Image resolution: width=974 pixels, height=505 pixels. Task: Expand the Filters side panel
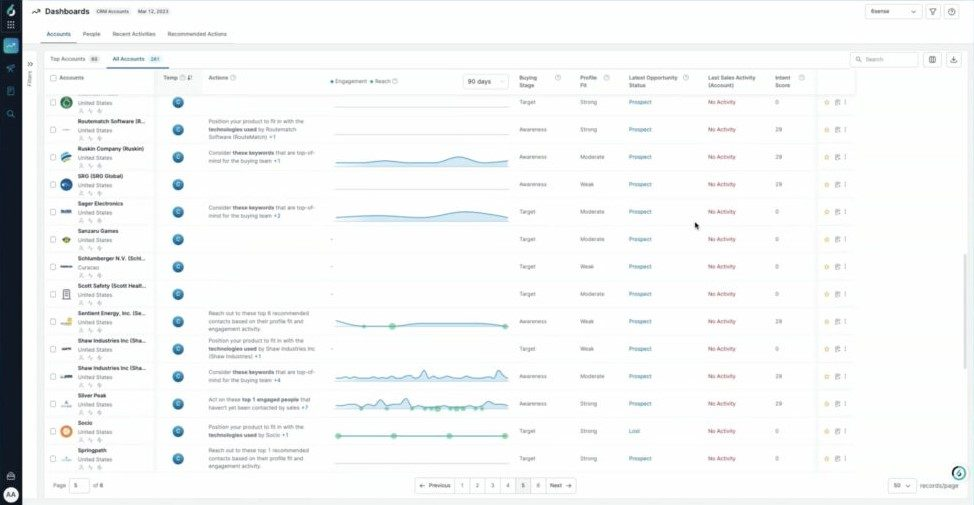[30, 64]
